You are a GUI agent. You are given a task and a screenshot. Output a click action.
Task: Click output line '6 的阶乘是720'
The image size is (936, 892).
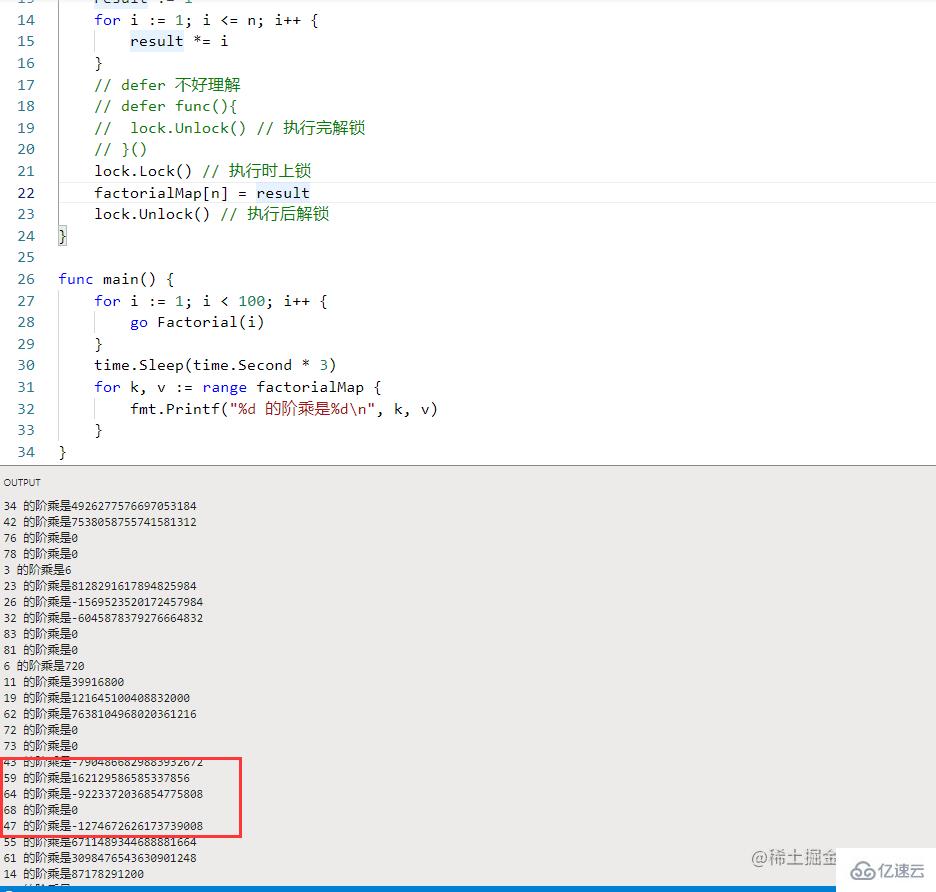pyautogui.click(x=44, y=666)
